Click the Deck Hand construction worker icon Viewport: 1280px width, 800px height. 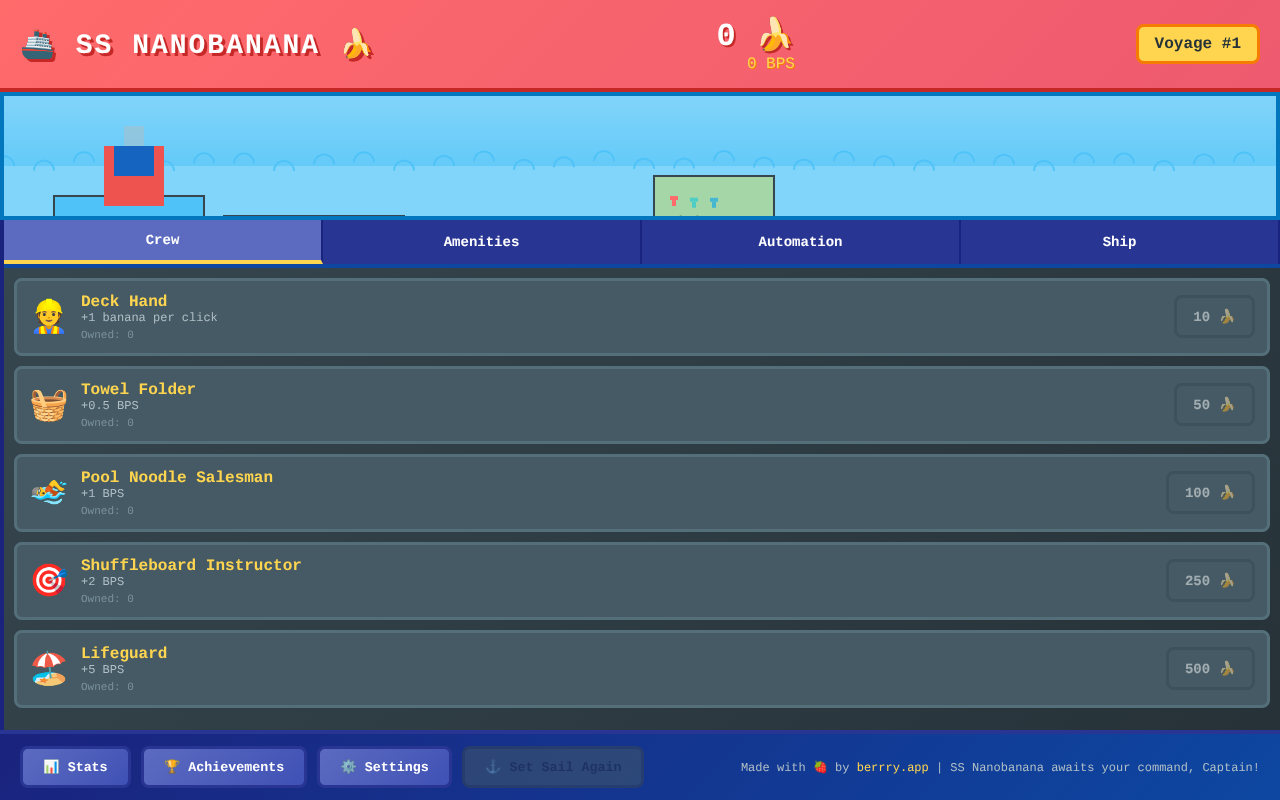click(48, 316)
